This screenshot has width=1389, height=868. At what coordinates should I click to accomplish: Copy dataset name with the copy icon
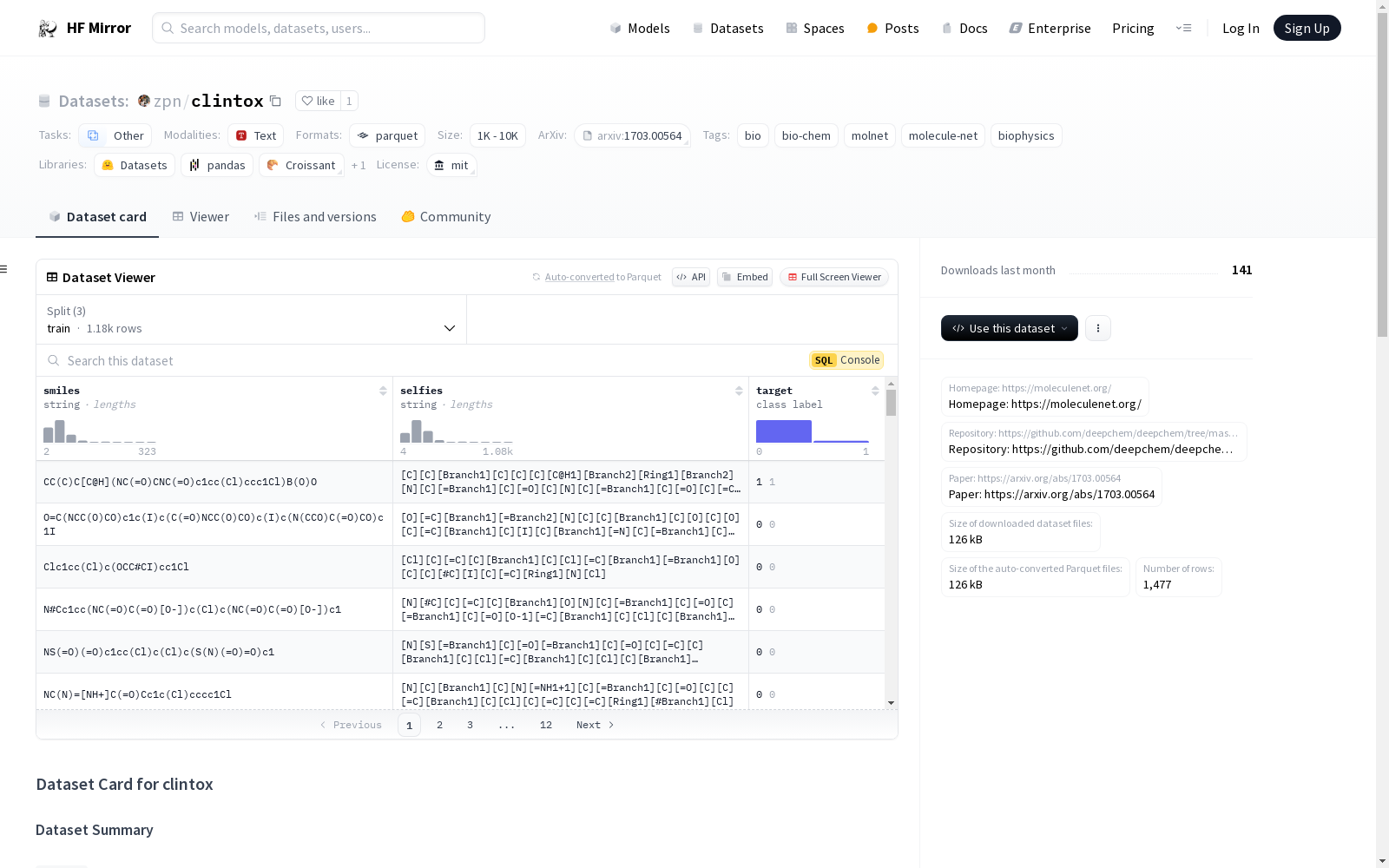click(275, 101)
